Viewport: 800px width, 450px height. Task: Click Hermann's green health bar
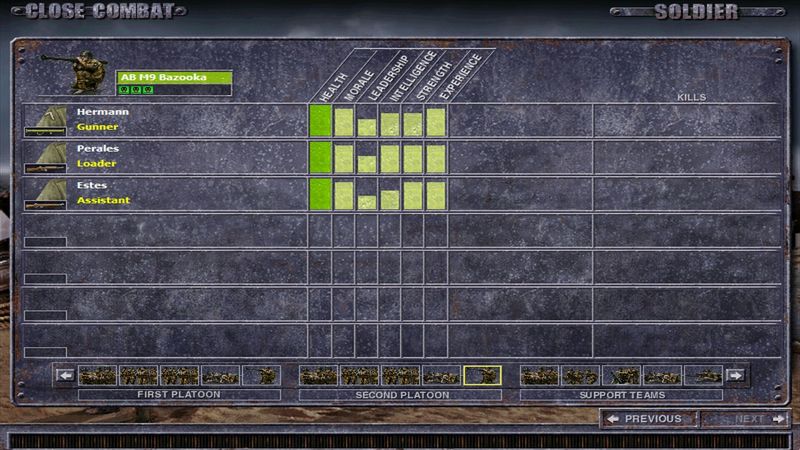pos(320,121)
